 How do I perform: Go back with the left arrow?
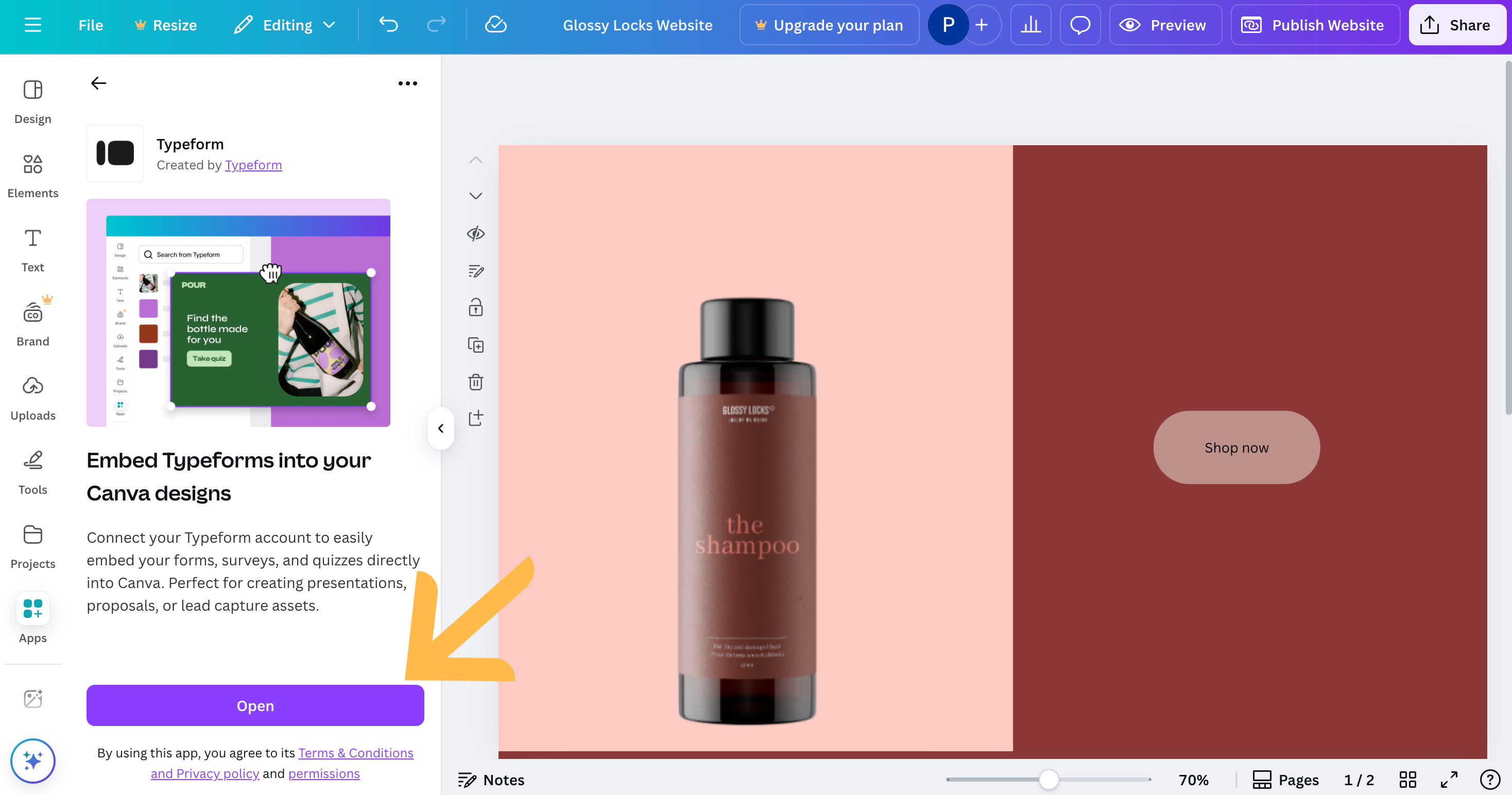click(x=98, y=83)
